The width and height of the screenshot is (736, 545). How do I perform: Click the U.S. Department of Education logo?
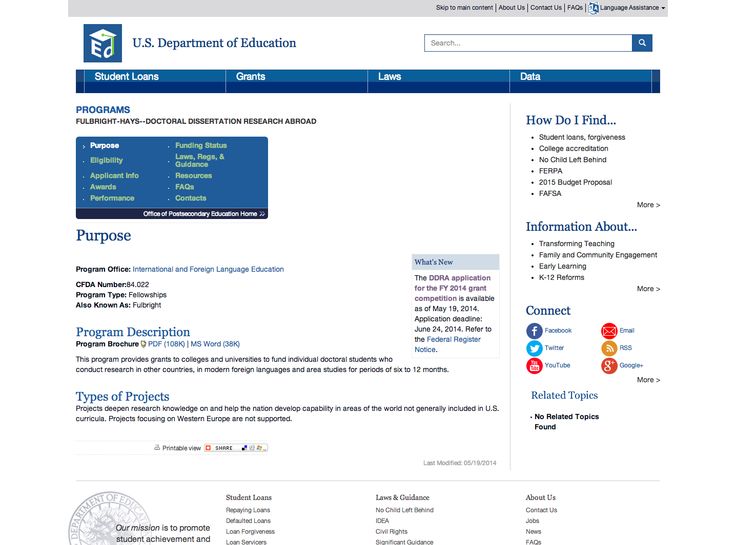102,43
